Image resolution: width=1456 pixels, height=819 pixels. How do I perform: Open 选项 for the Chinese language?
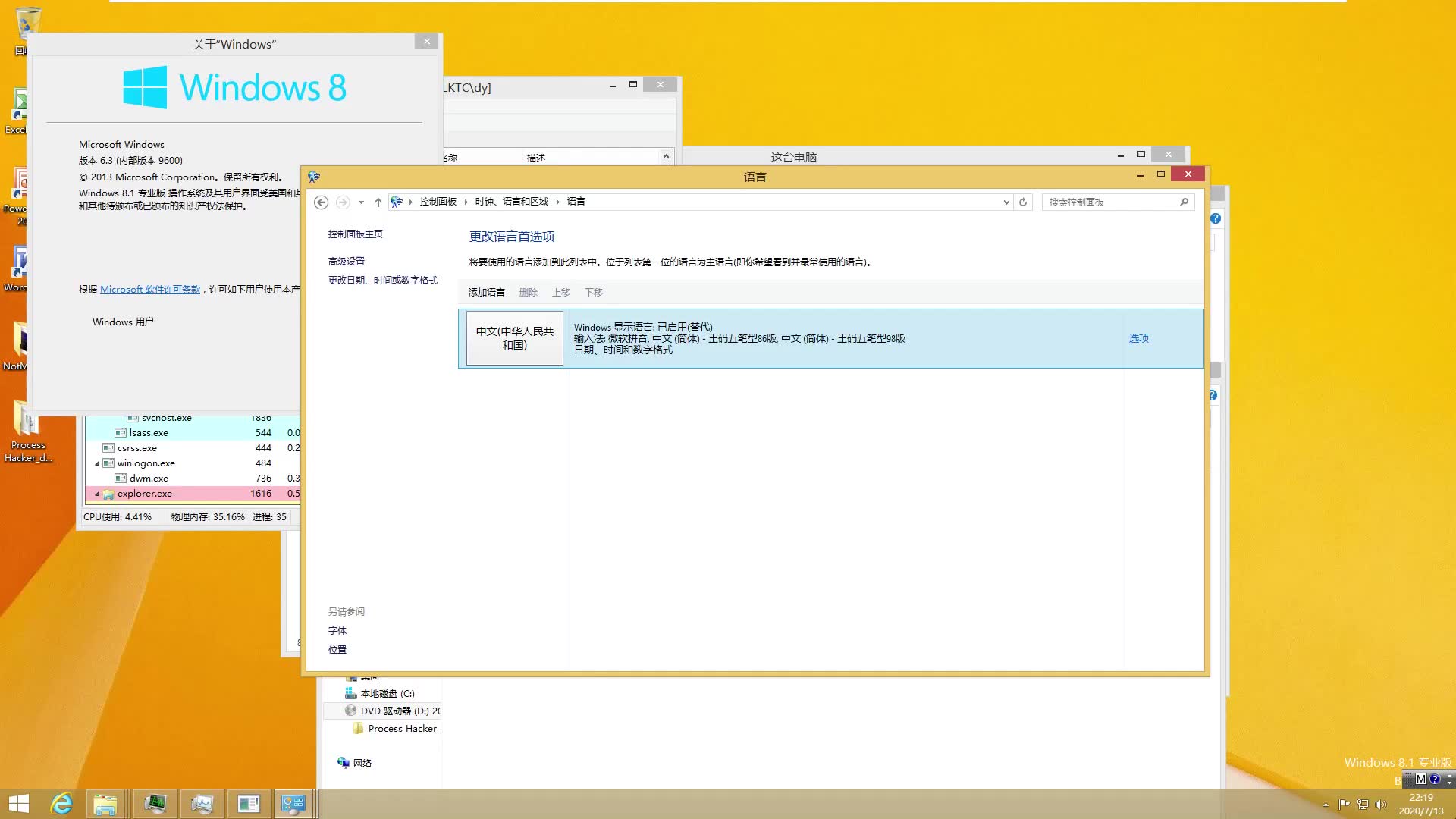point(1138,338)
